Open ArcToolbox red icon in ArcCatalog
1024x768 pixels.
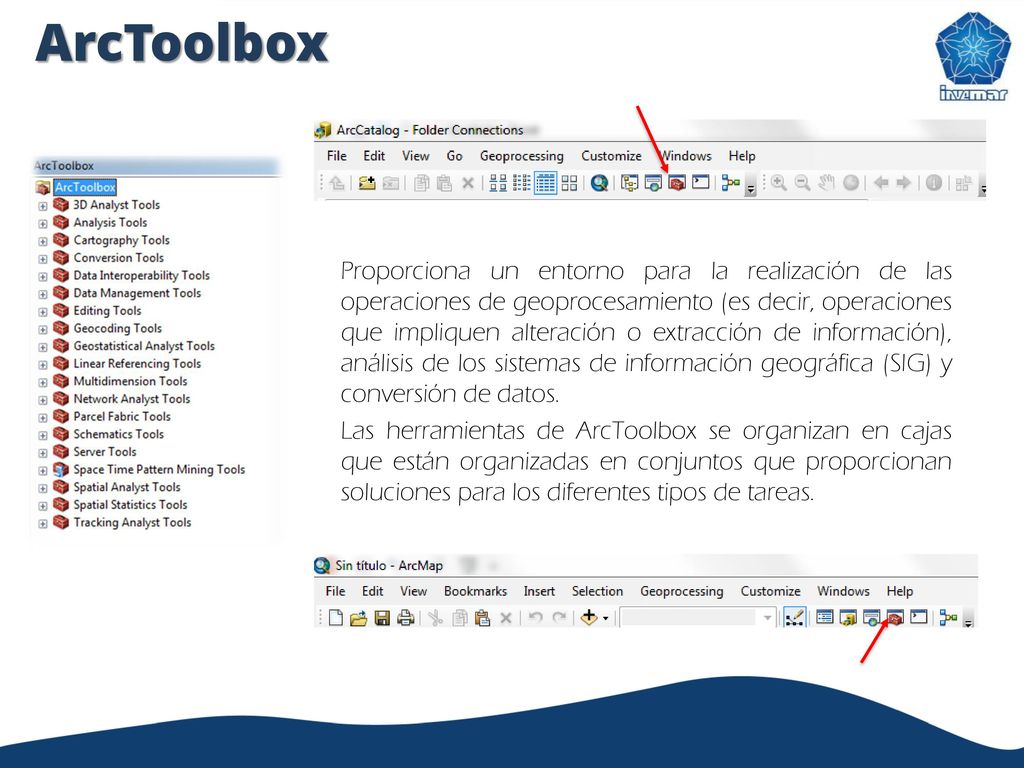(677, 183)
